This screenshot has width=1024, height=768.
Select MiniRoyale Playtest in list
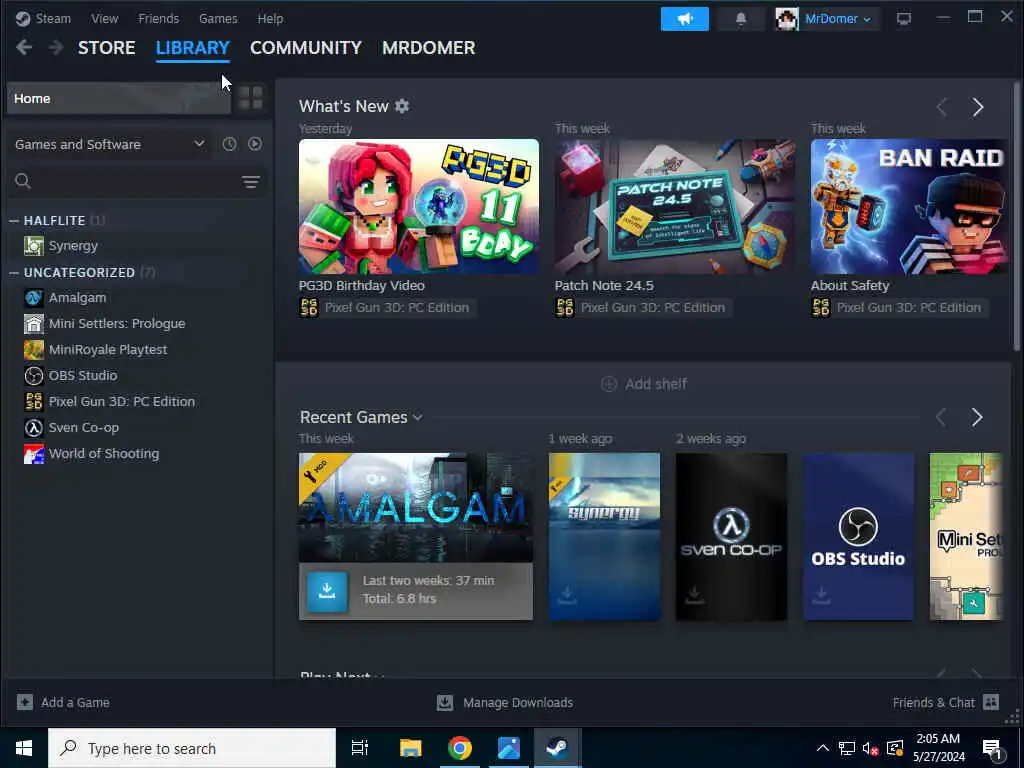(108, 350)
